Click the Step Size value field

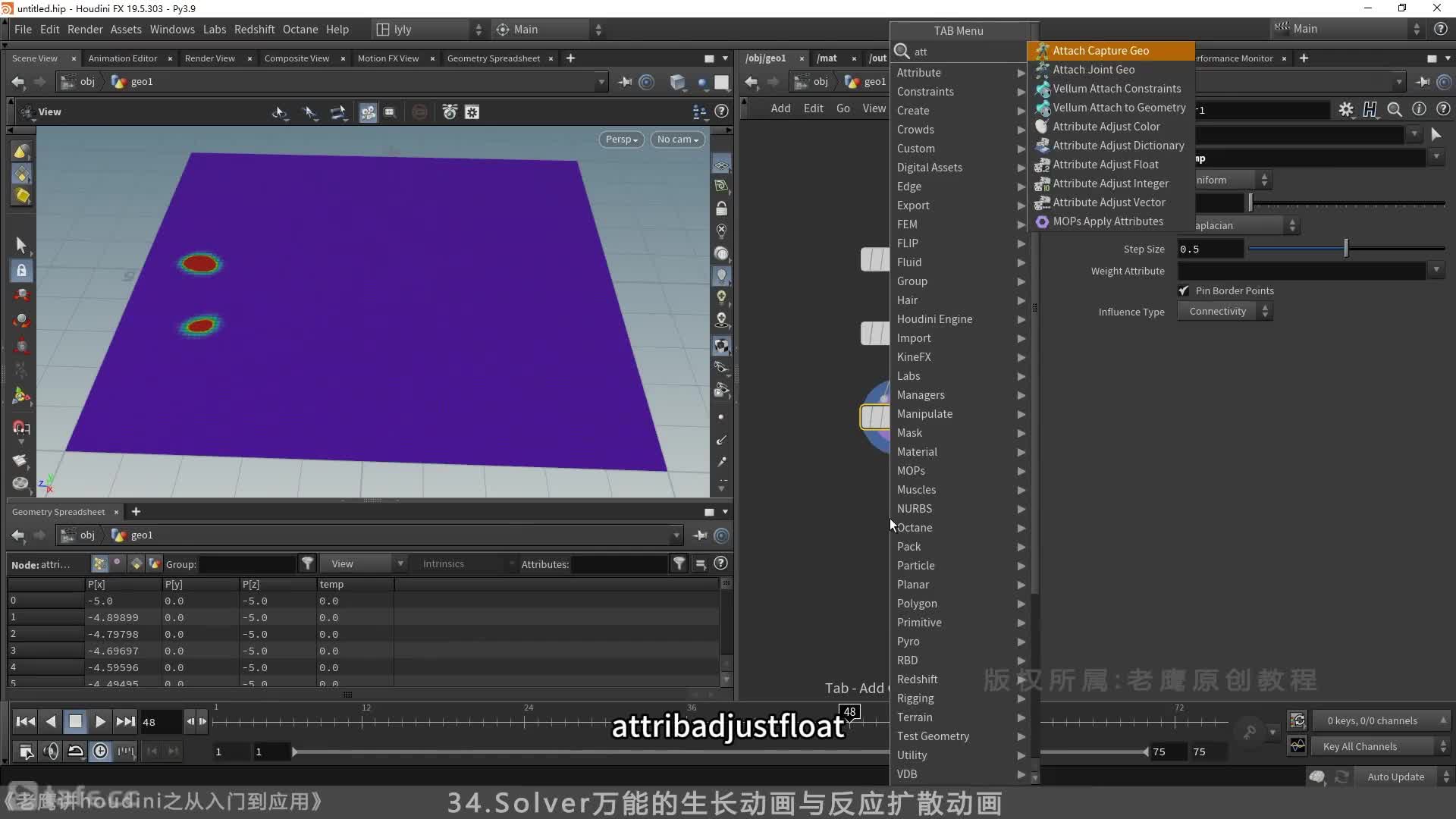pos(1210,249)
